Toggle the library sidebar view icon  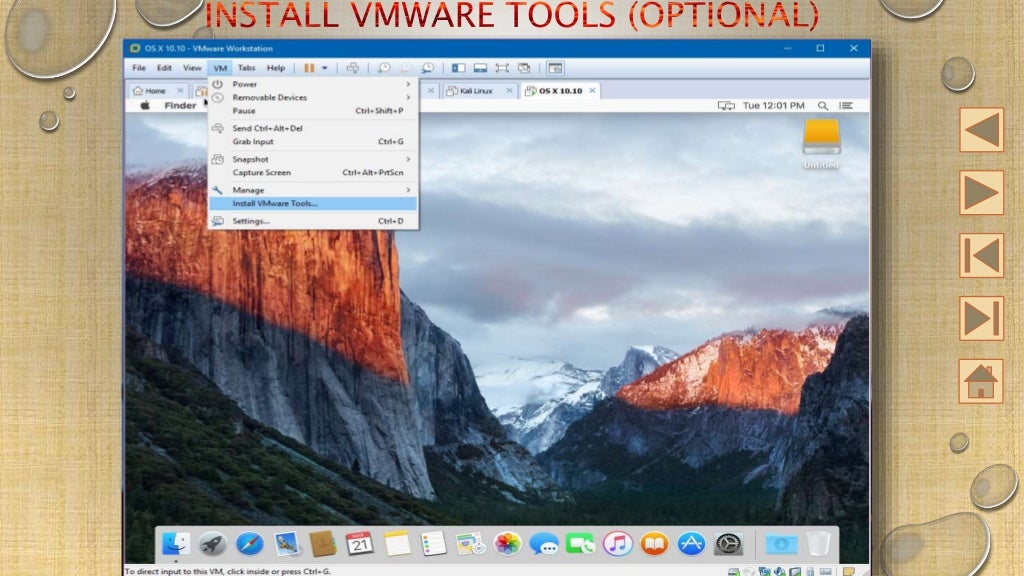(x=458, y=68)
